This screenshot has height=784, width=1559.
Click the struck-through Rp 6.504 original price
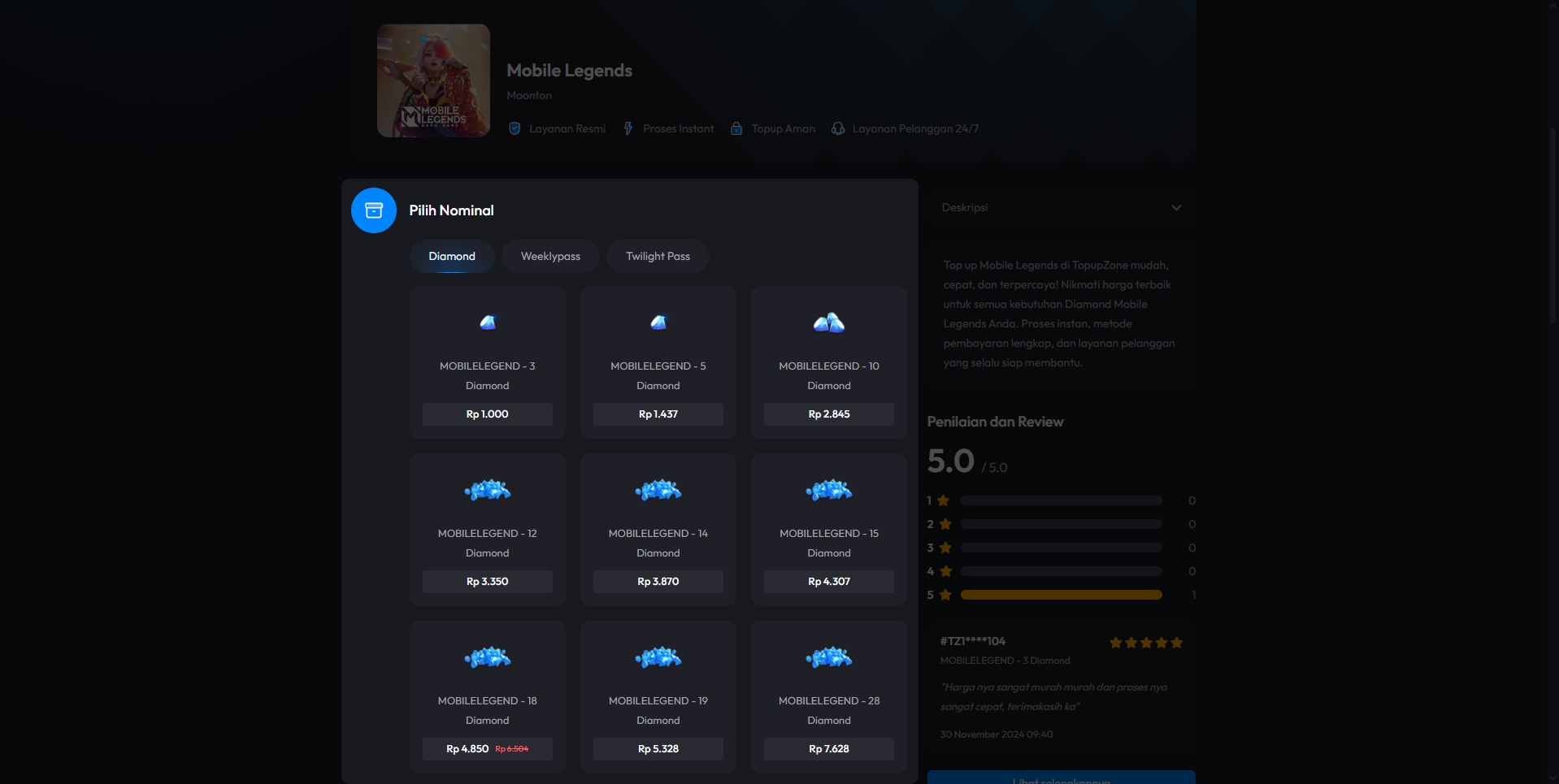[512, 749]
